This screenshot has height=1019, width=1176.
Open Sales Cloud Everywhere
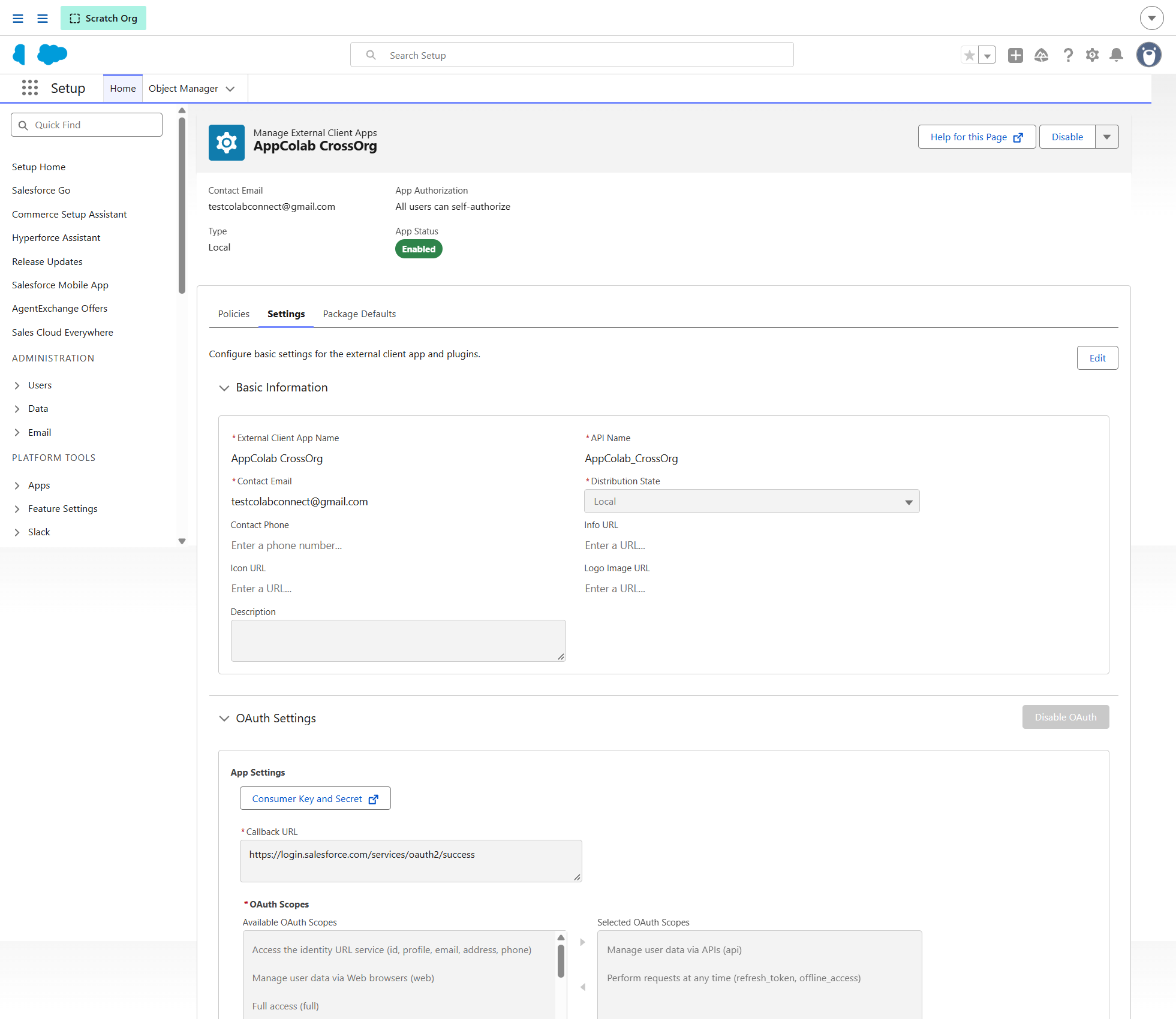coord(63,332)
